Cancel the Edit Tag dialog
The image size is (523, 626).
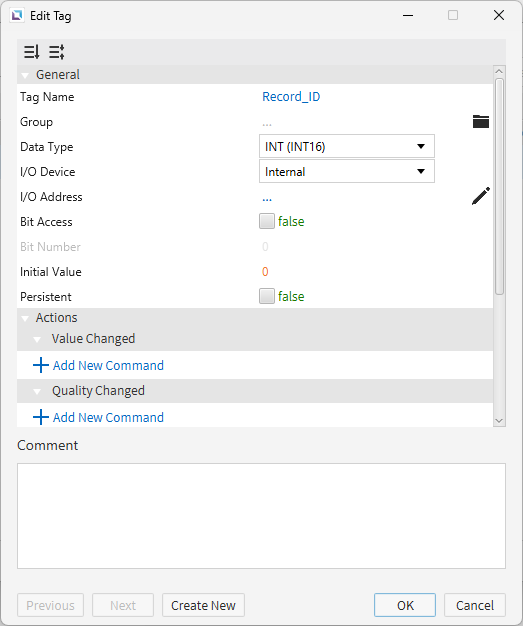coord(475,605)
